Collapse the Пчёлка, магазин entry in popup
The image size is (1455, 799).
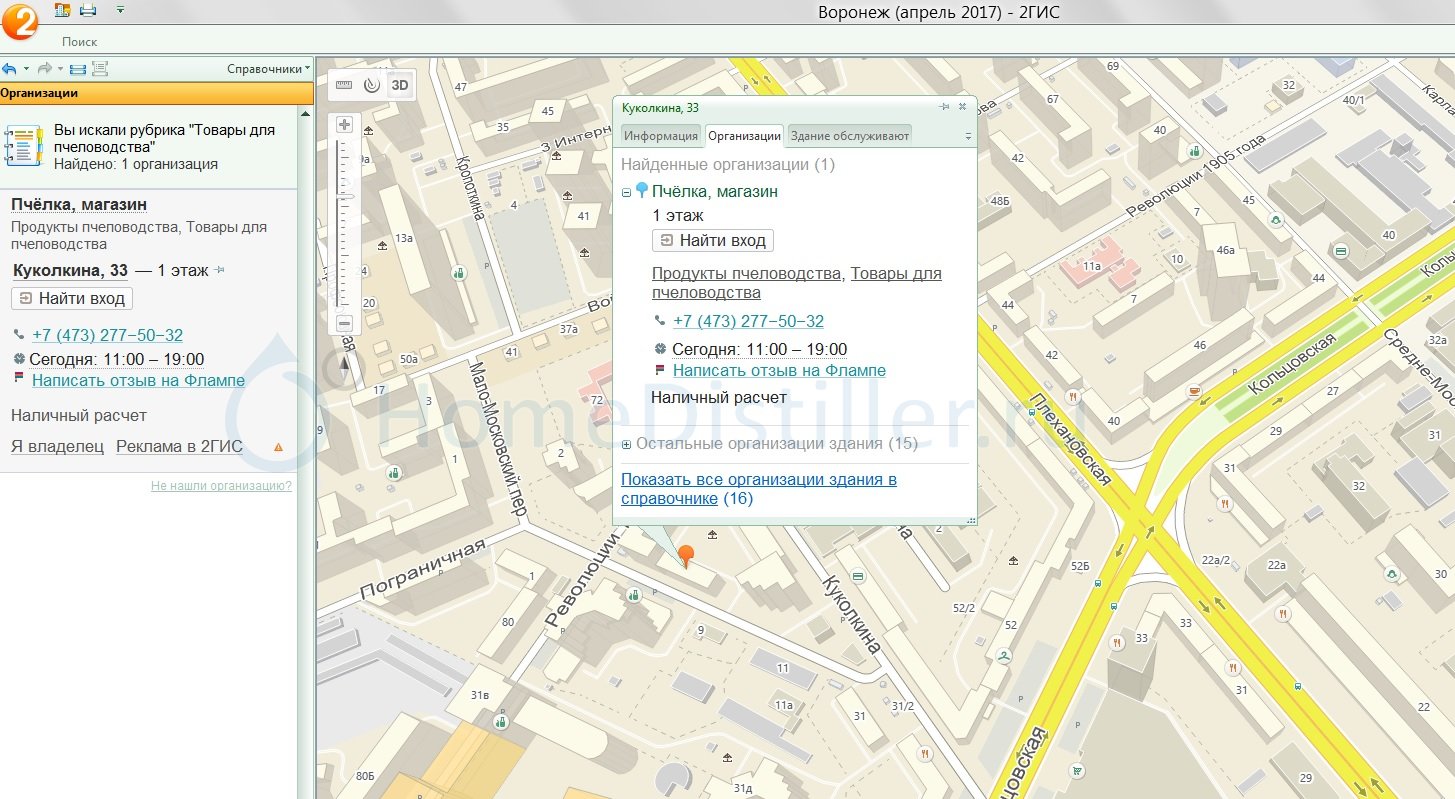[627, 192]
